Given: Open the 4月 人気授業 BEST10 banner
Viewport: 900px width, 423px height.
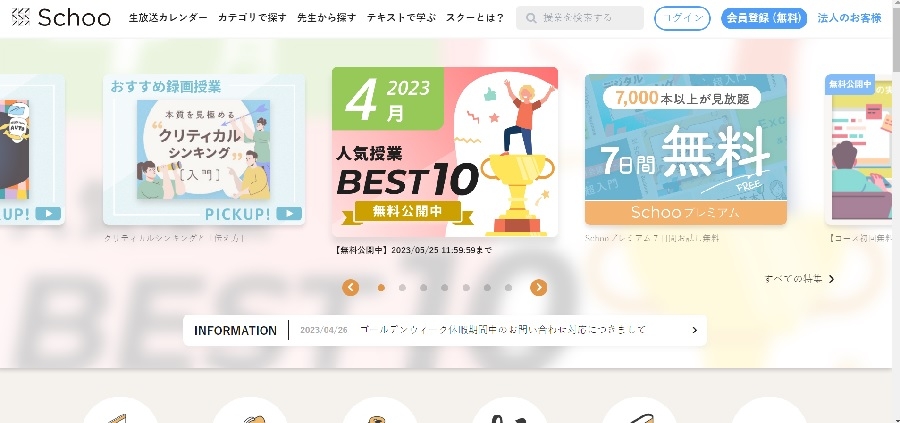Looking at the screenshot, I should pyautogui.click(x=445, y=152).
